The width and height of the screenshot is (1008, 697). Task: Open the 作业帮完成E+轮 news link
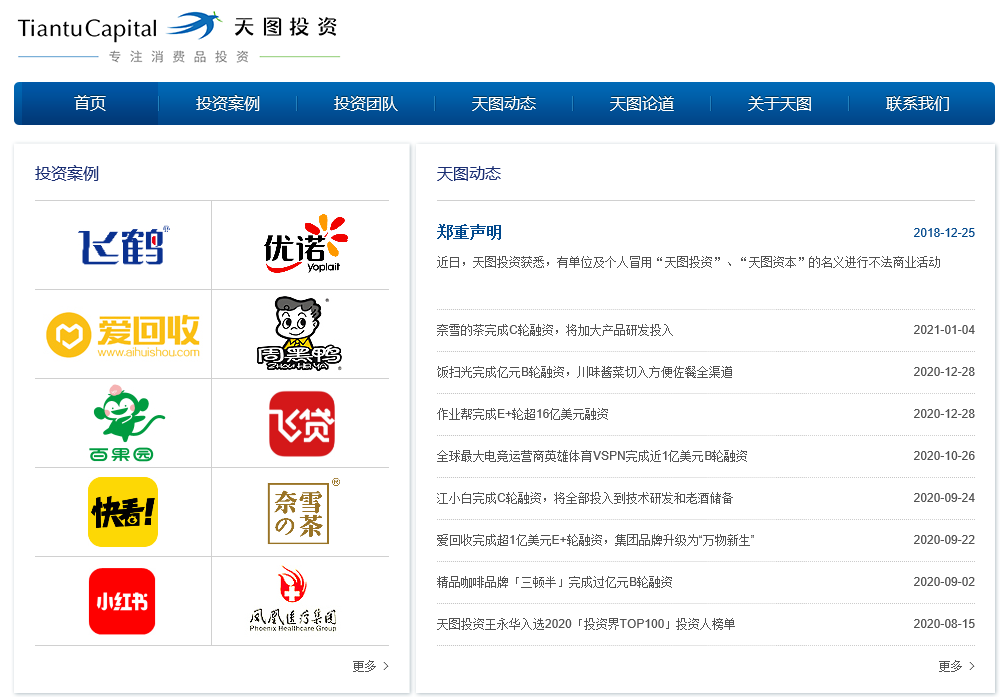point(522,414)
